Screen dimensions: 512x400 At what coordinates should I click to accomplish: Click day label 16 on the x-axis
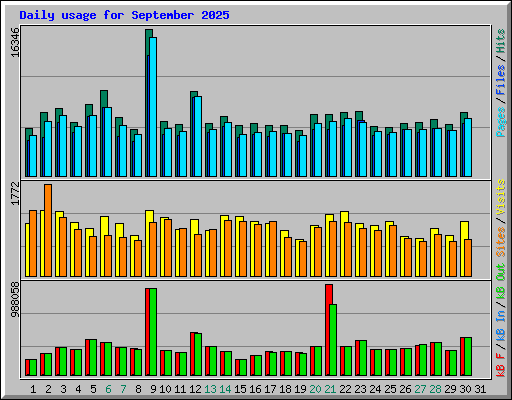tap(255, 389)
